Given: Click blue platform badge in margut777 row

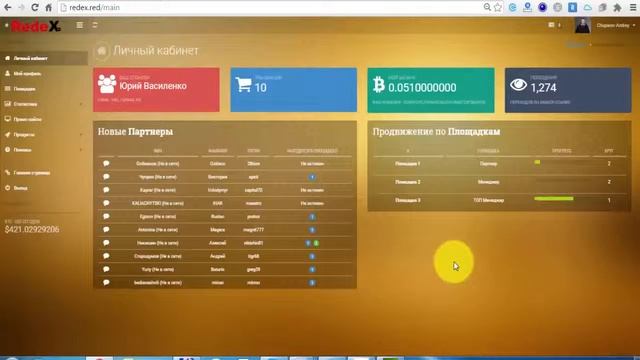Looking at the screenshot, I should point(312,230).
